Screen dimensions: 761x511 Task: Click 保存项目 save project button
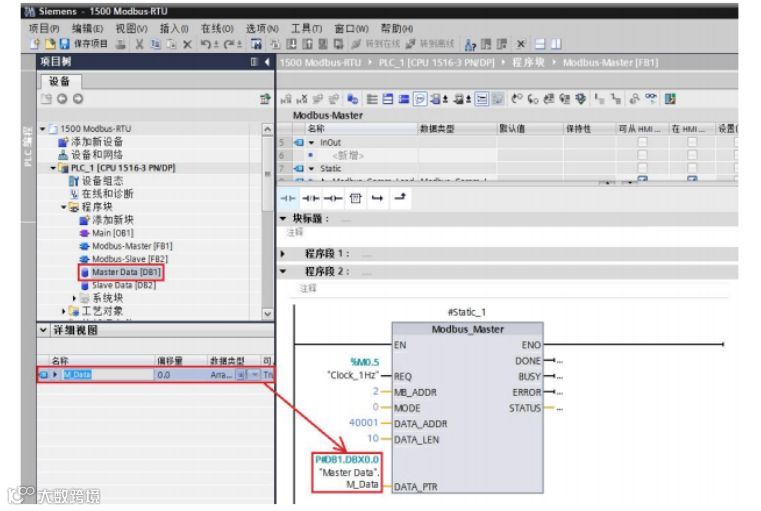[83, 44]
